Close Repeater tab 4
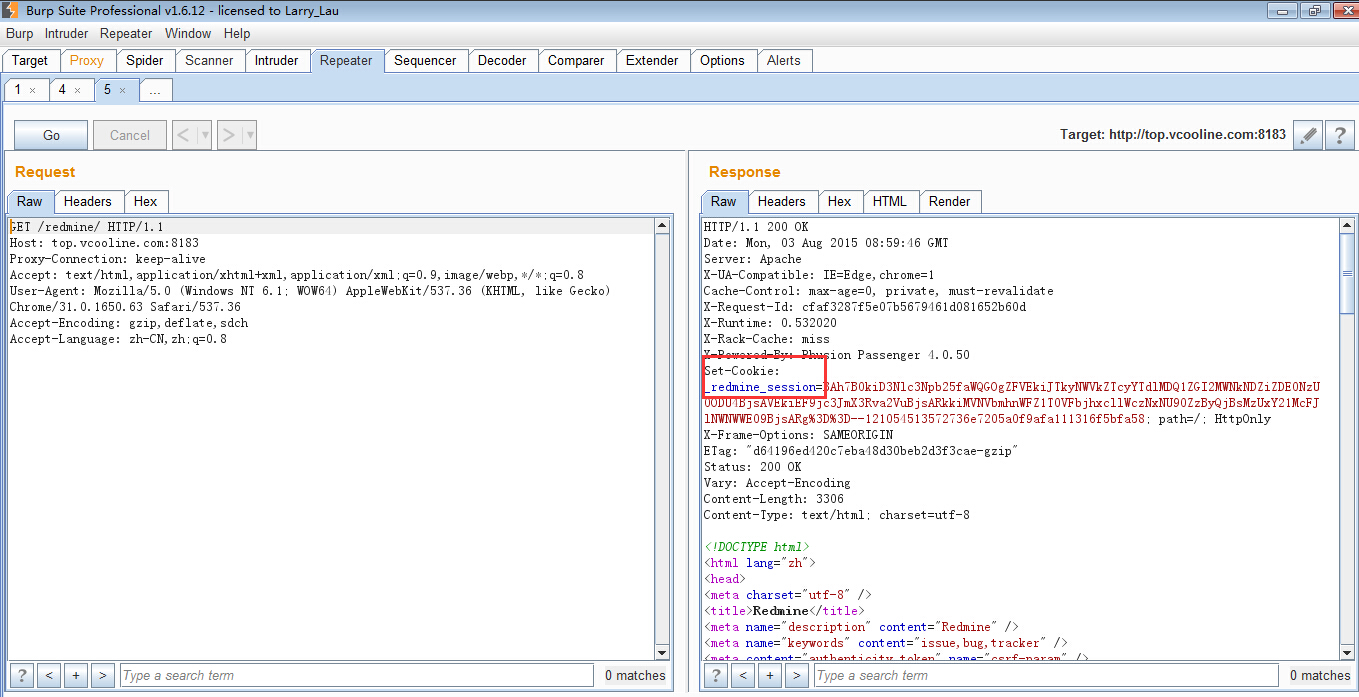This screenshot has width=1359, height=697. coord(77,90)
